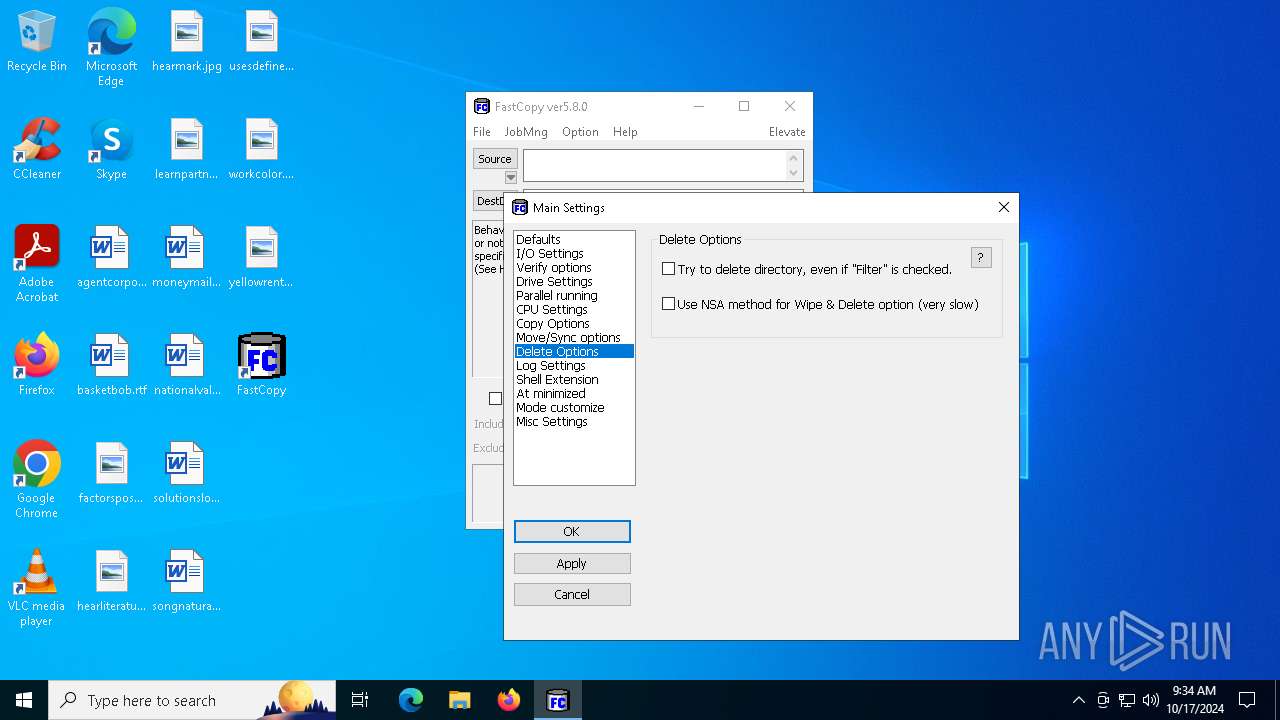Open the Recycle Bin desktop icon
The image size is (1280, 720).
click(37, 42)
